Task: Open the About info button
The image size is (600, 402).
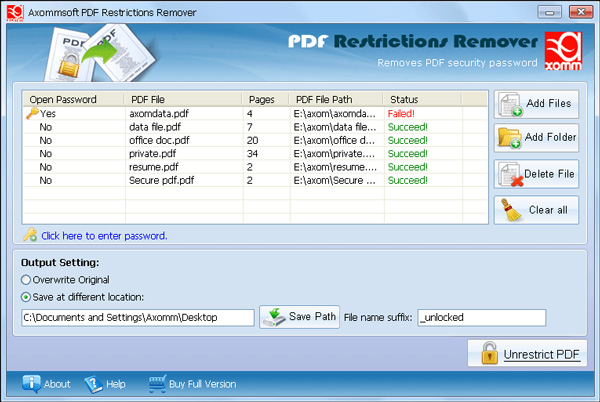Action: click(46, 384)
